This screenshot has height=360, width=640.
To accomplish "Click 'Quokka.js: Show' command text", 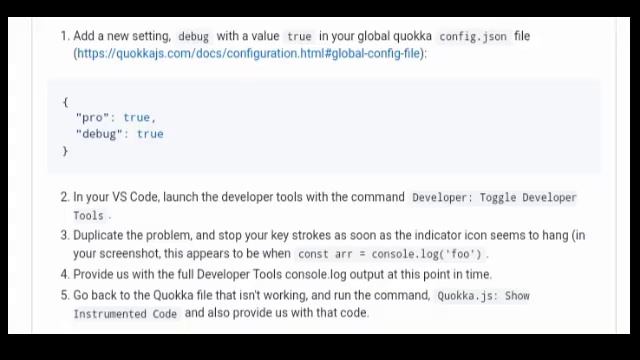I will (x=483, y=296).
